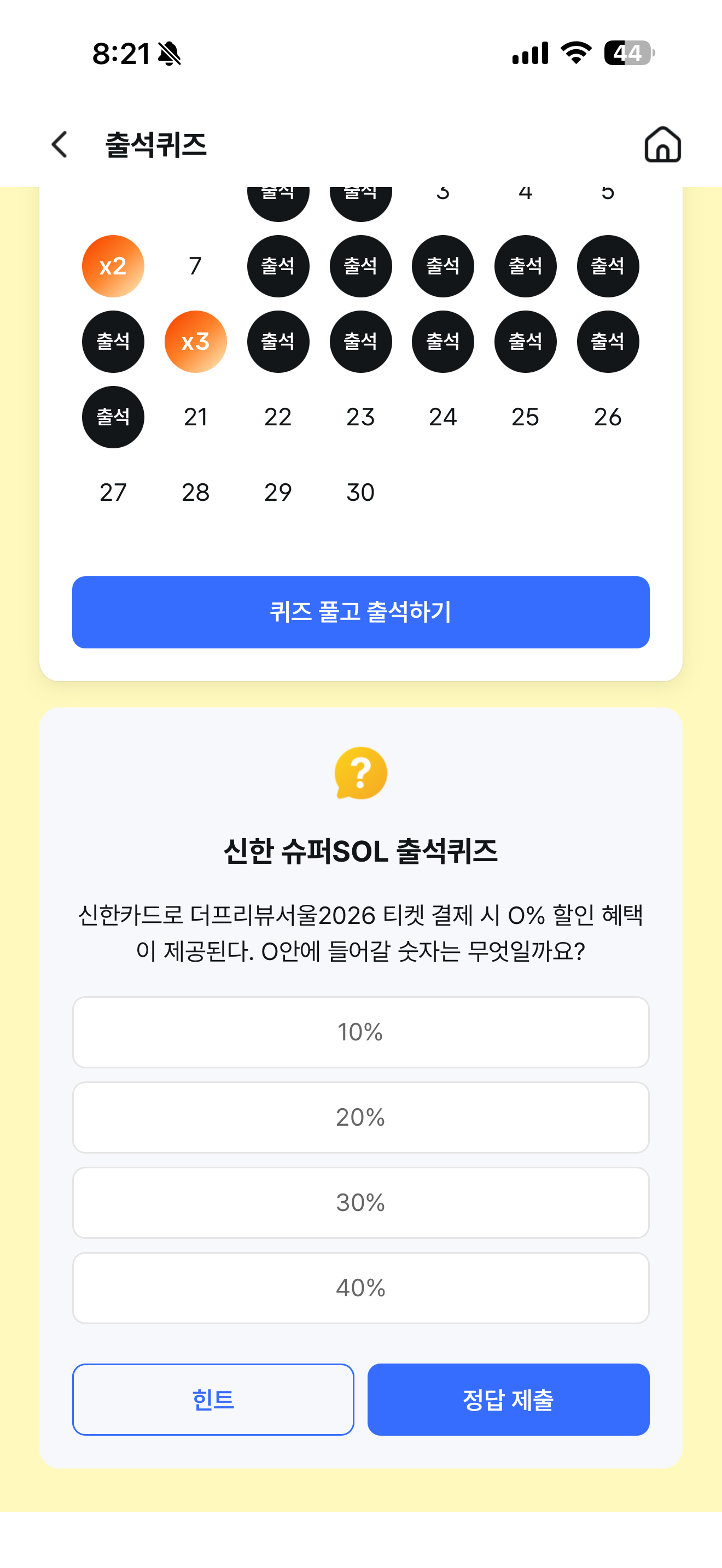Submit answer with 정답 제출 button
Viewport: 722px width, 1568px height.
tap(508, 1400)
